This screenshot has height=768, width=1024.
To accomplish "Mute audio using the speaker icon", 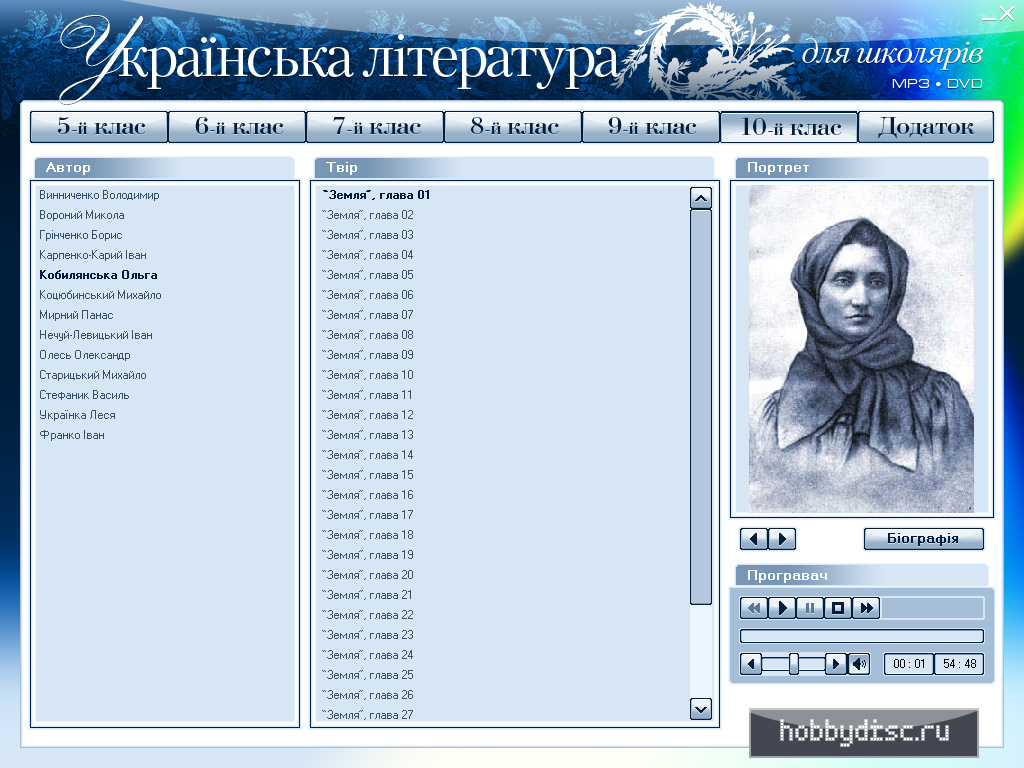I will click(x=859, y=664).
